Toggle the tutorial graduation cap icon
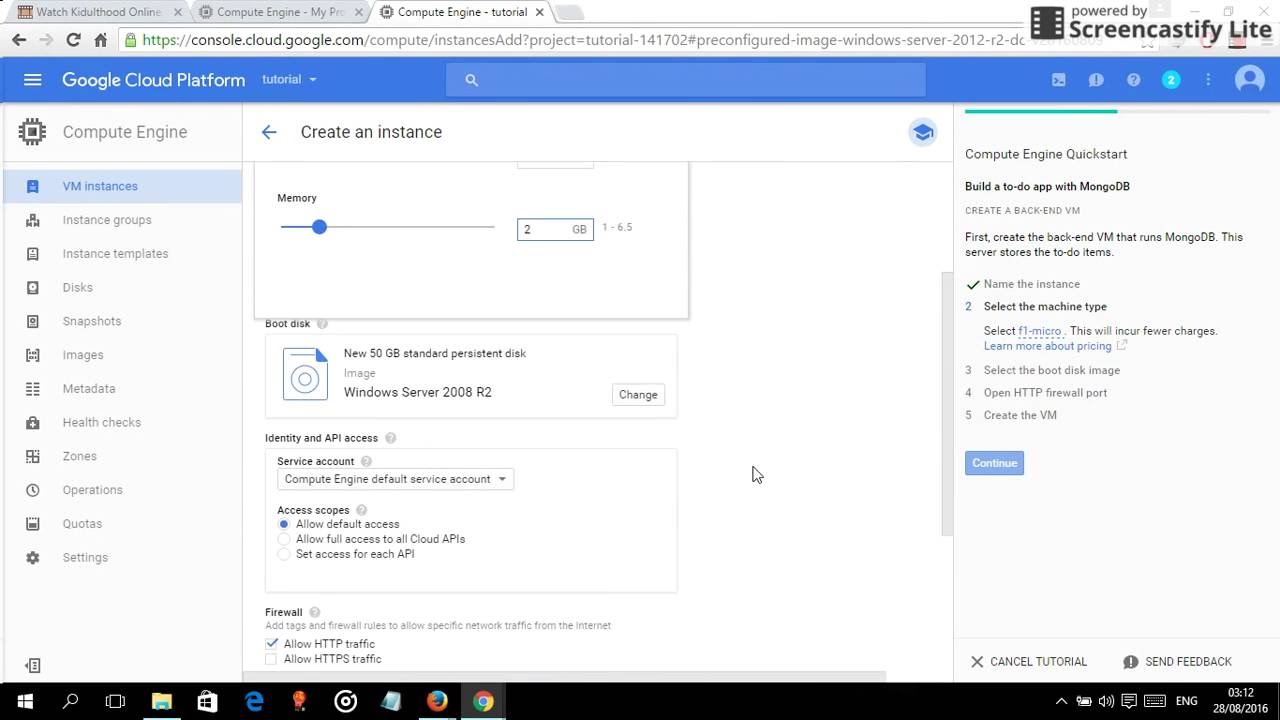 [x=922, y=132]
